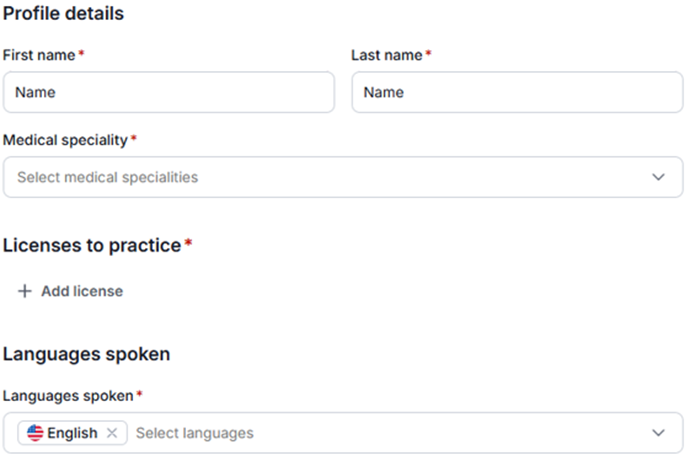The height and width of the screenshot is (461, 690).
Task: Select the English chip text
Action: [x=73, y=433]
